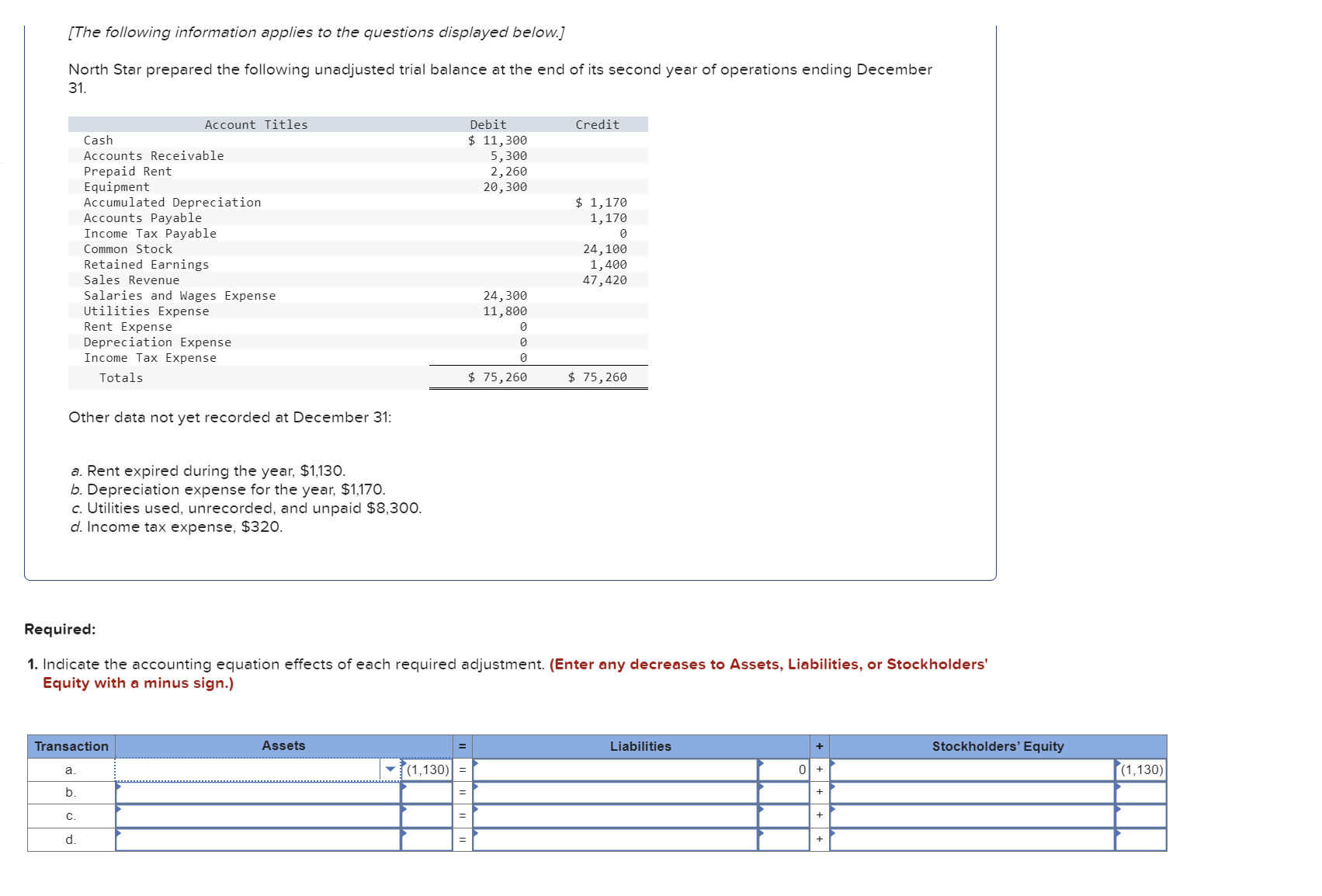This screenshot has width=1322, height=896.
Task: Click the Accumulated Depreciation label
Action: point(172,203)
